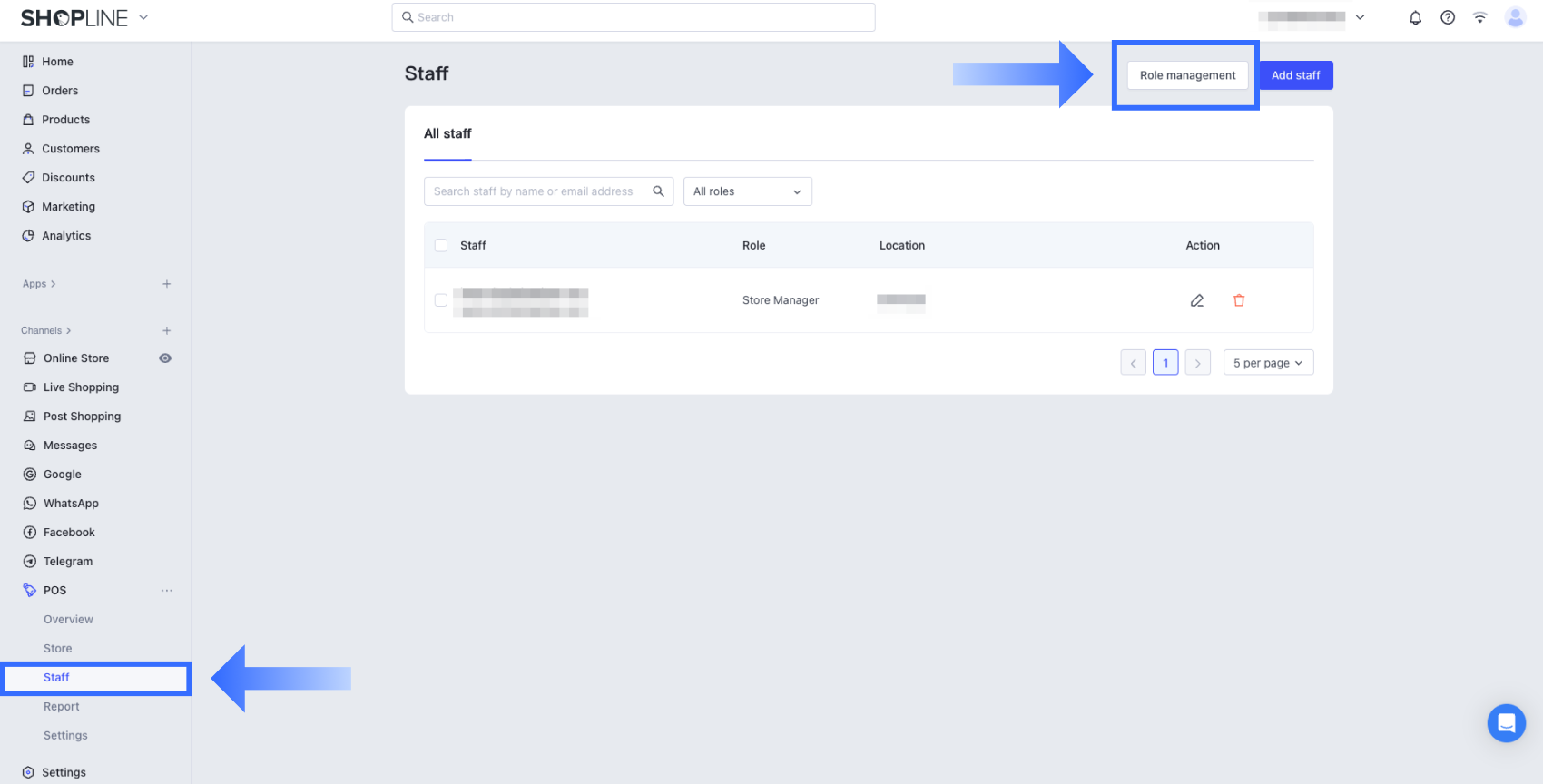
Task: Click the Role management button
Action: coord(1187,75)
